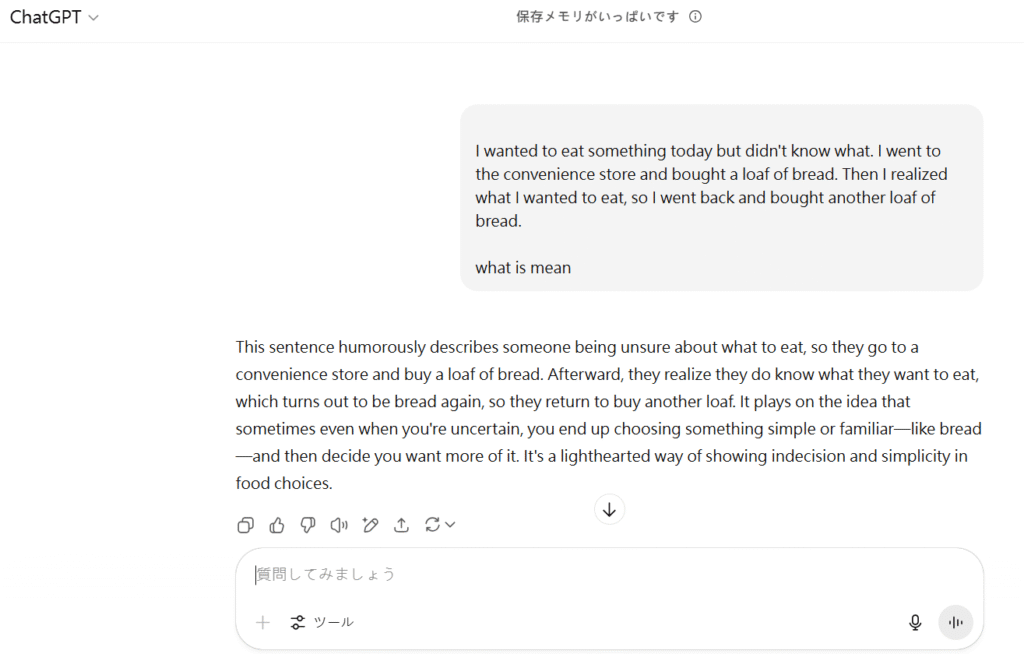Open the ChatGPT model selector dropdown
Image resolution: width=1024 pixels, height=654 pixels.
(x=54, y=17)
